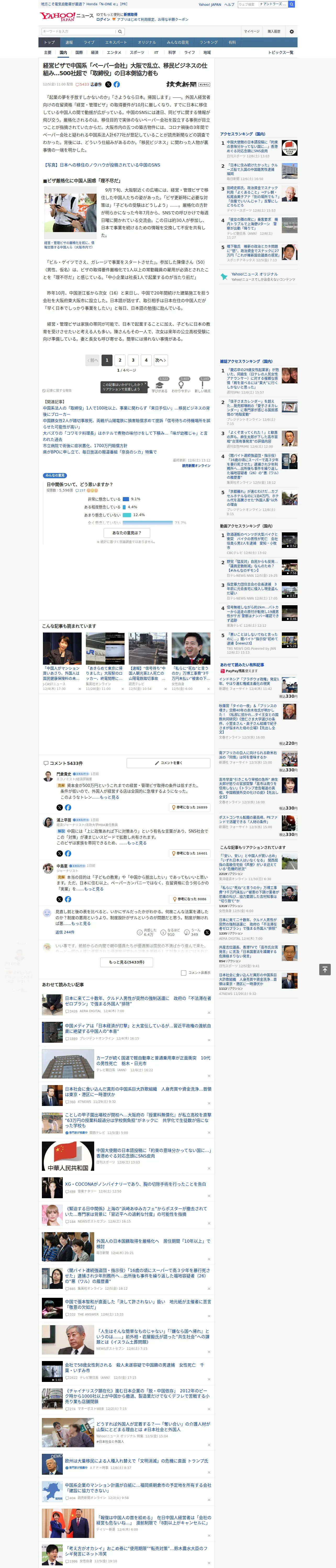Share 中島恵 comment on Facebook
This screenshot has height=1568, width=336.
pyautogui.click(x=68, y=899)
